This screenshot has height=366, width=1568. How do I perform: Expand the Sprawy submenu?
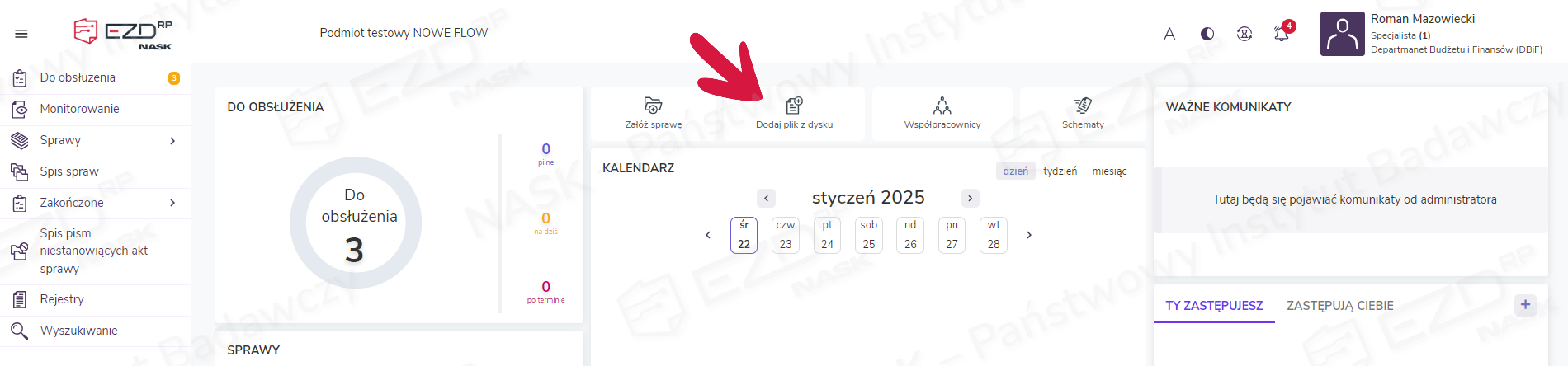(172, 141)
